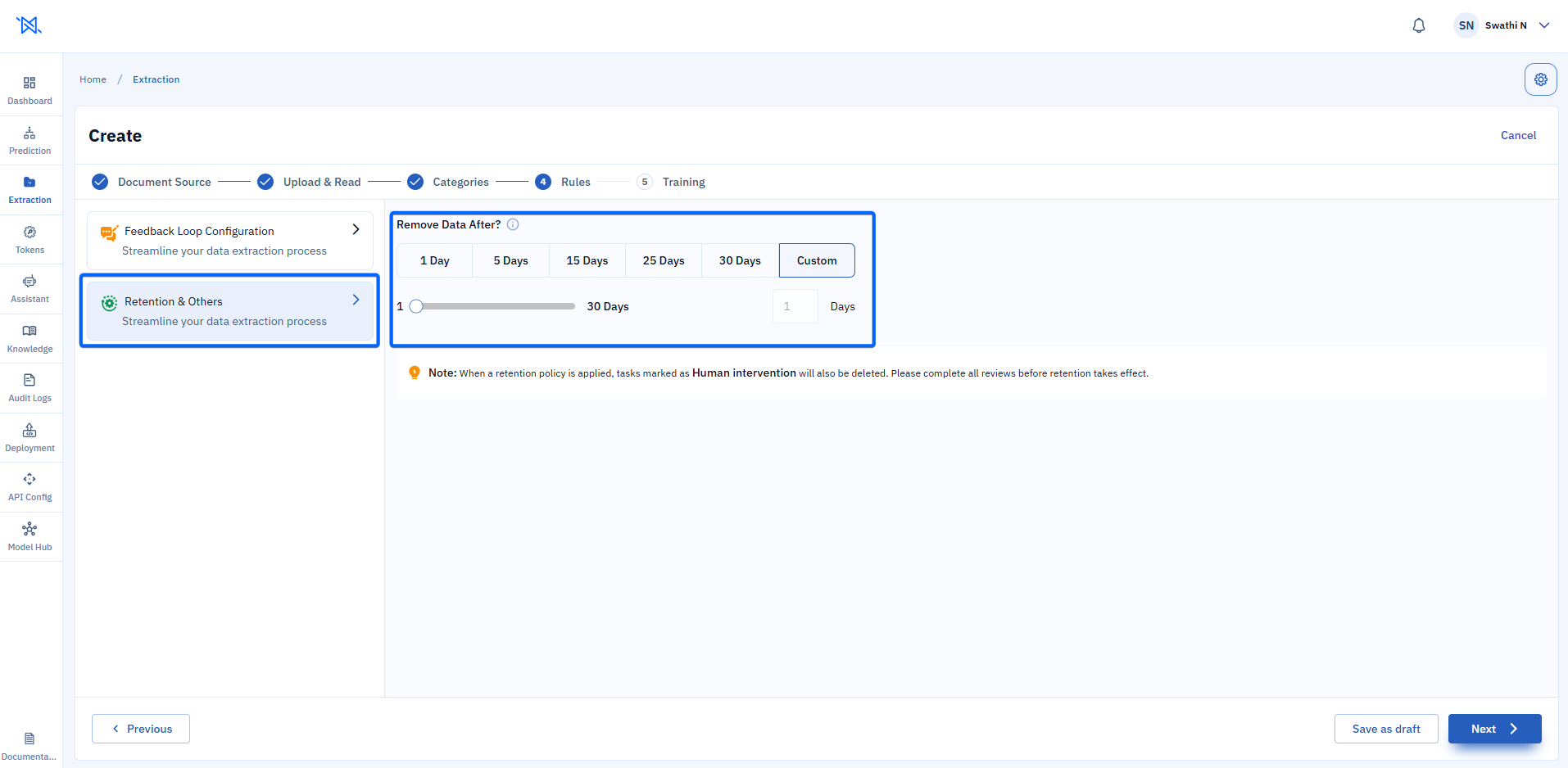Open Audit Logs in the sidebar
Image resolution: width=1568 pixels, height=768 pixels.
[29, 388]
